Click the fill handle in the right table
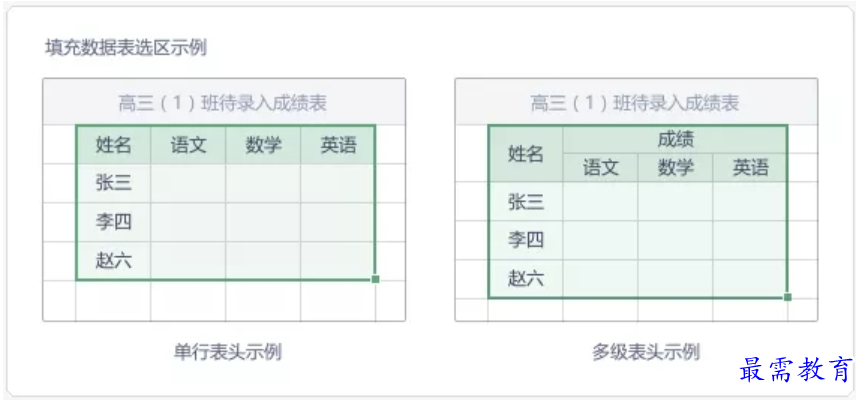The height and width of the screenshot is (401, 861). 787,297
